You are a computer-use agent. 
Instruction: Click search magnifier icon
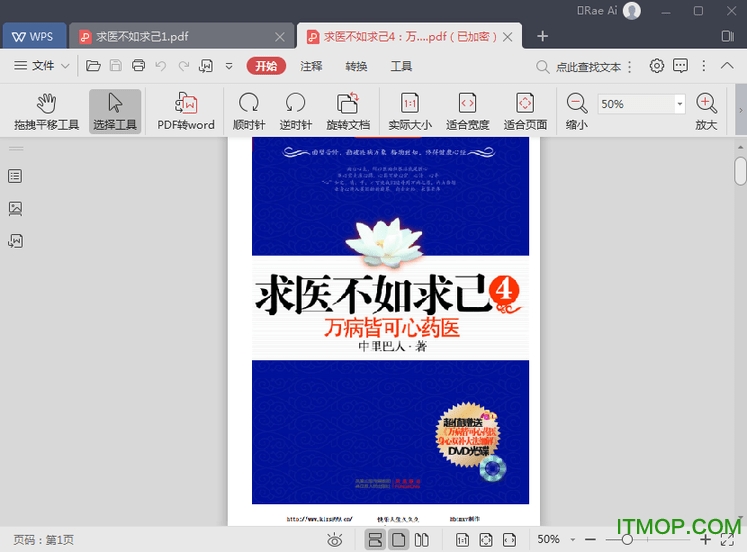542,67
